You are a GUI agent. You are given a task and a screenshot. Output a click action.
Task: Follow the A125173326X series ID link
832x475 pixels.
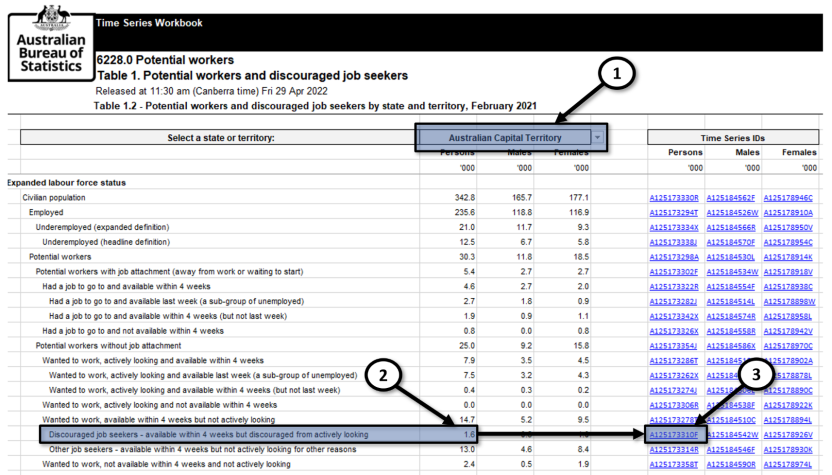(x=674, y=332)
